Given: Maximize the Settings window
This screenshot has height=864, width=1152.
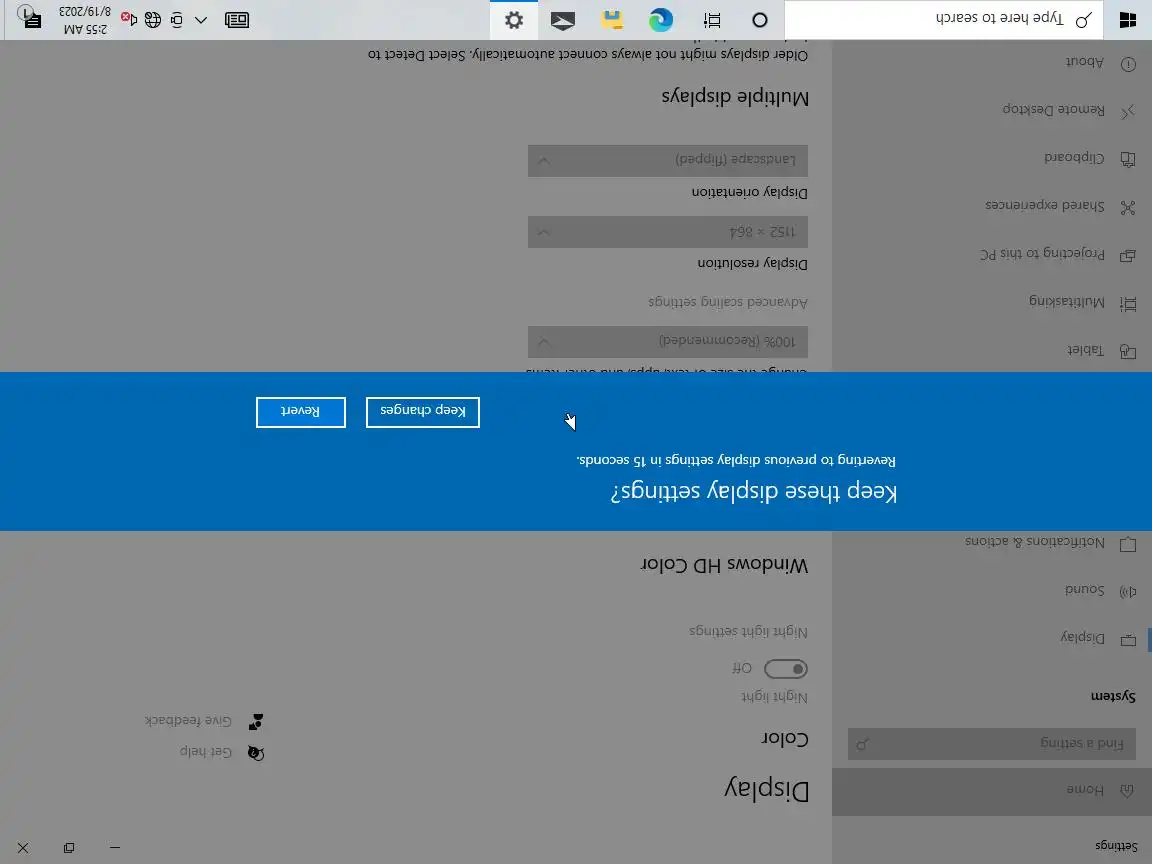Looking at the screenshot, I should (x=69, y=847).
